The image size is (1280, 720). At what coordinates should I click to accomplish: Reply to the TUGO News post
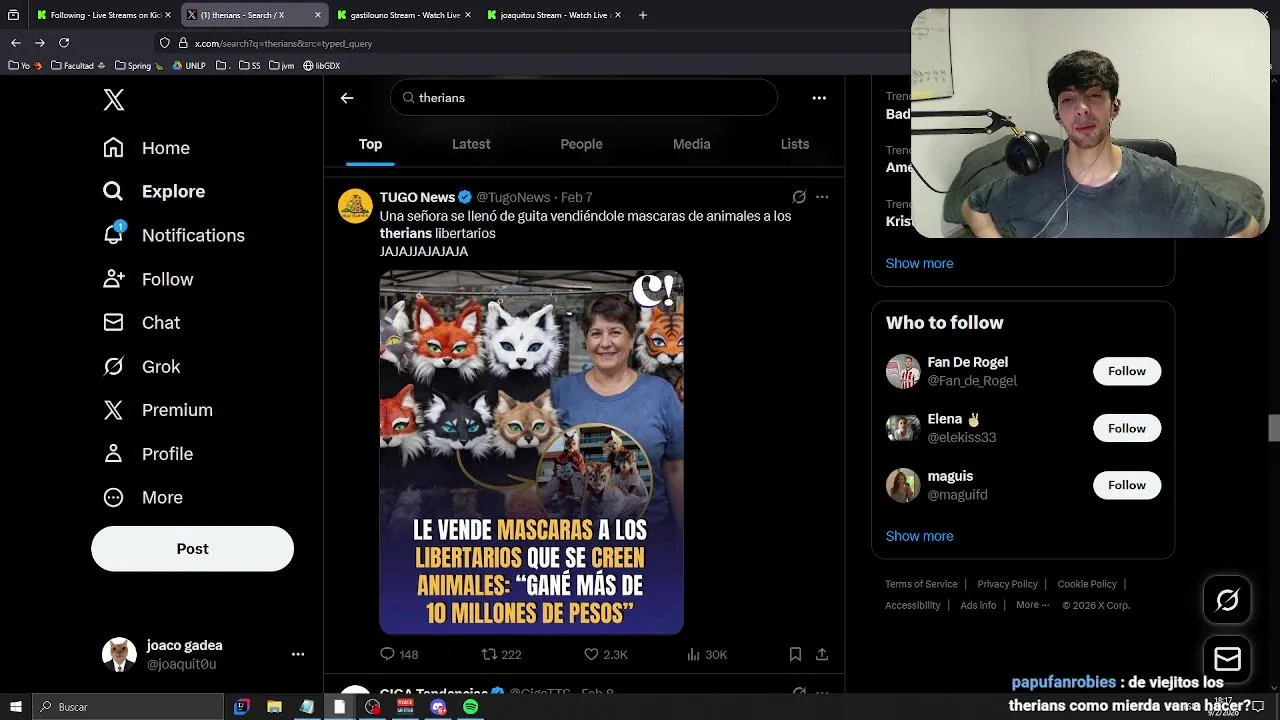coord(398,654)
